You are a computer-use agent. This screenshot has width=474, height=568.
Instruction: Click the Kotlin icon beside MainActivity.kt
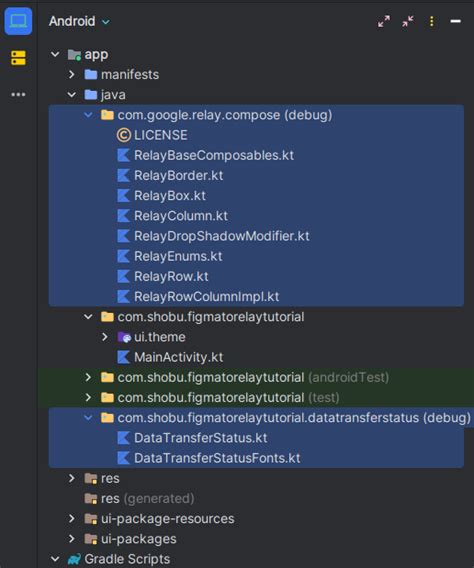(x=123, y=358)
